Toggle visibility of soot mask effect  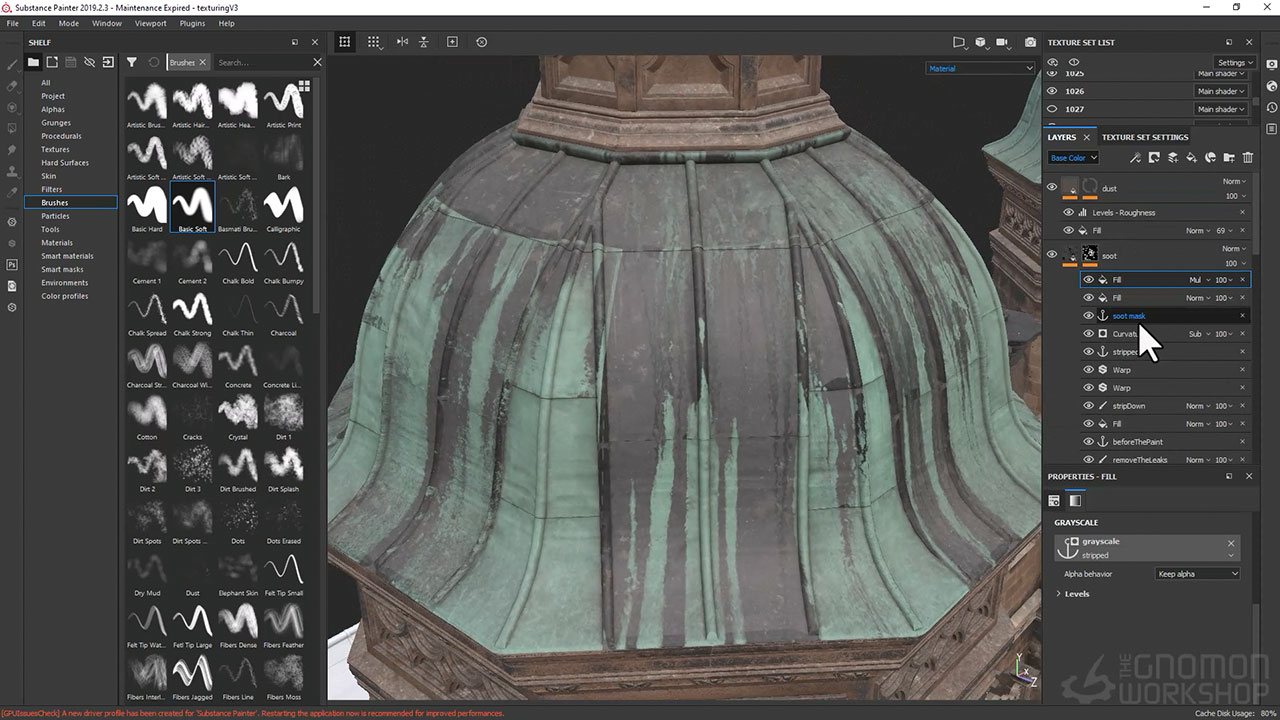tap(1088, 316)
